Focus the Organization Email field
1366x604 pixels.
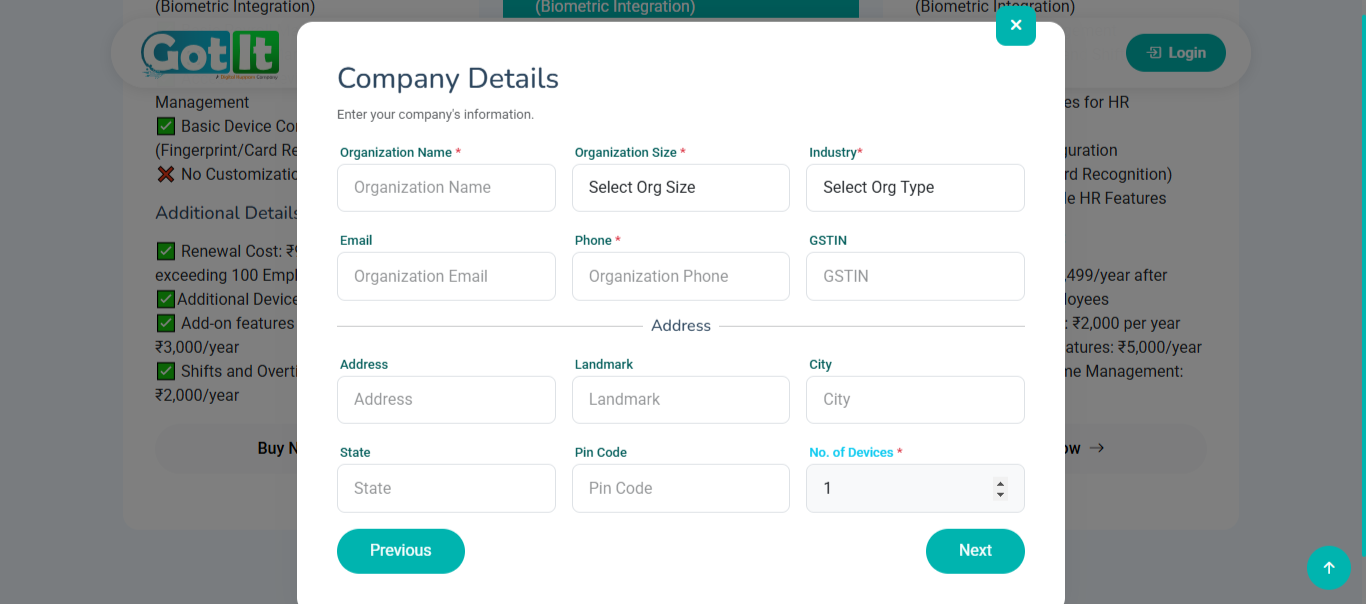446,277
